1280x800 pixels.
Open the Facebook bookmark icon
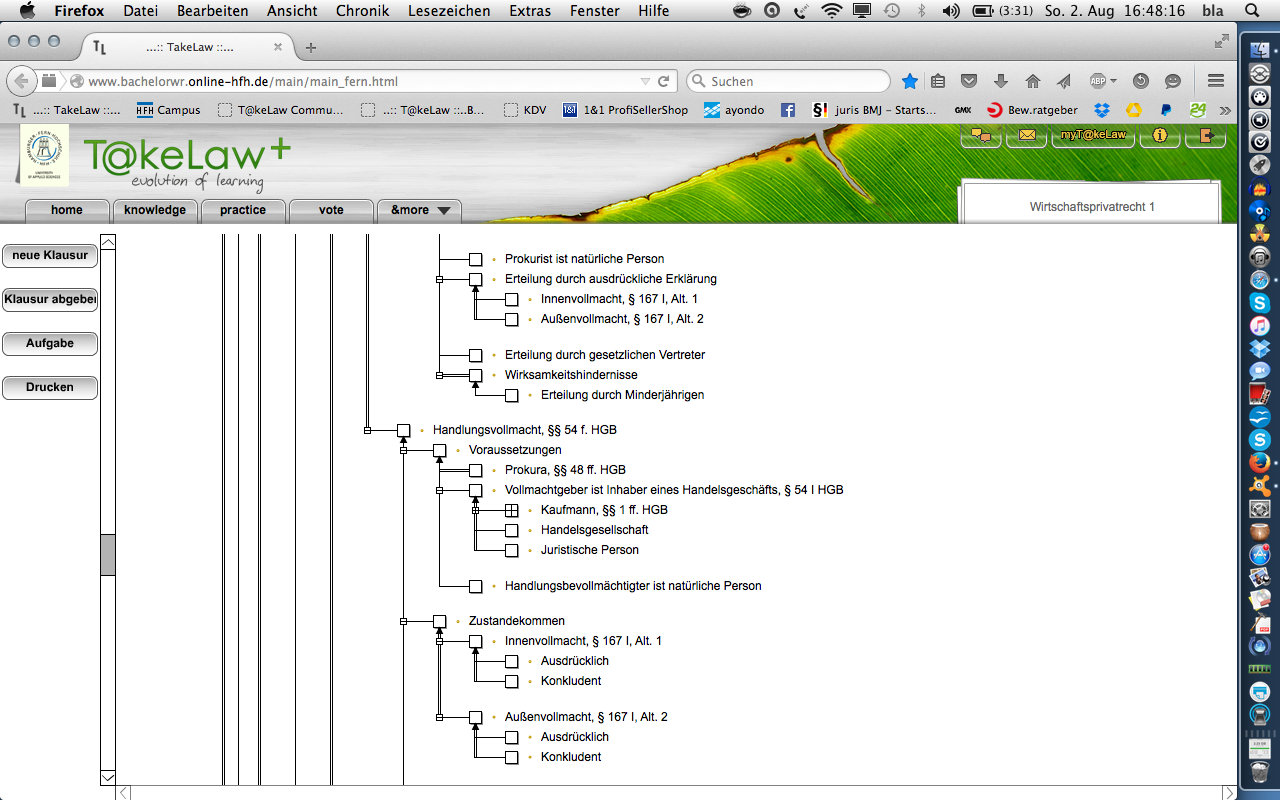[788, 110]
